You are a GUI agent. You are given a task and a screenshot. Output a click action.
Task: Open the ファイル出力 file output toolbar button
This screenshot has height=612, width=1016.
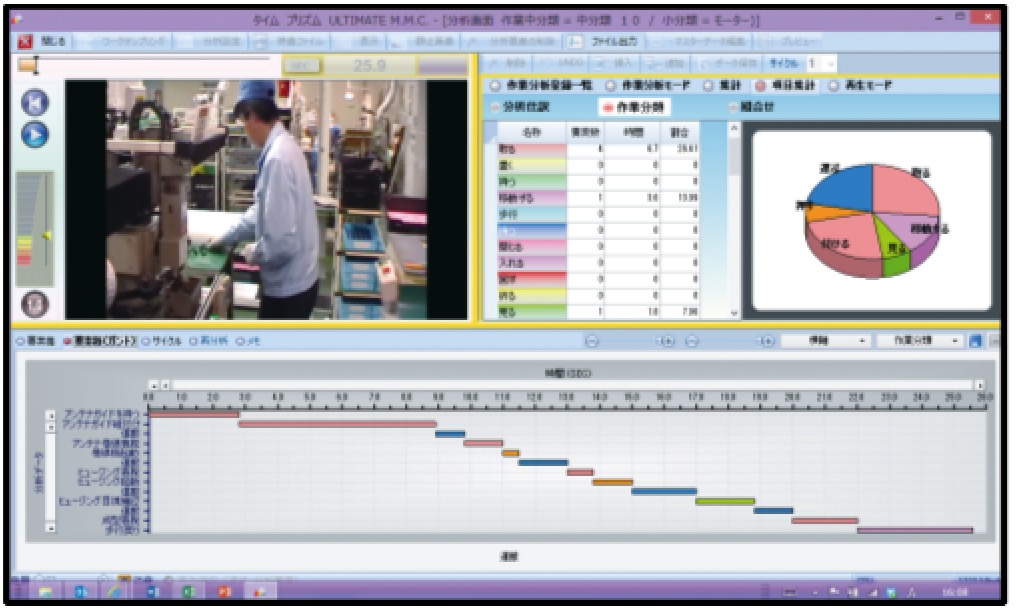tap(605, 41)
